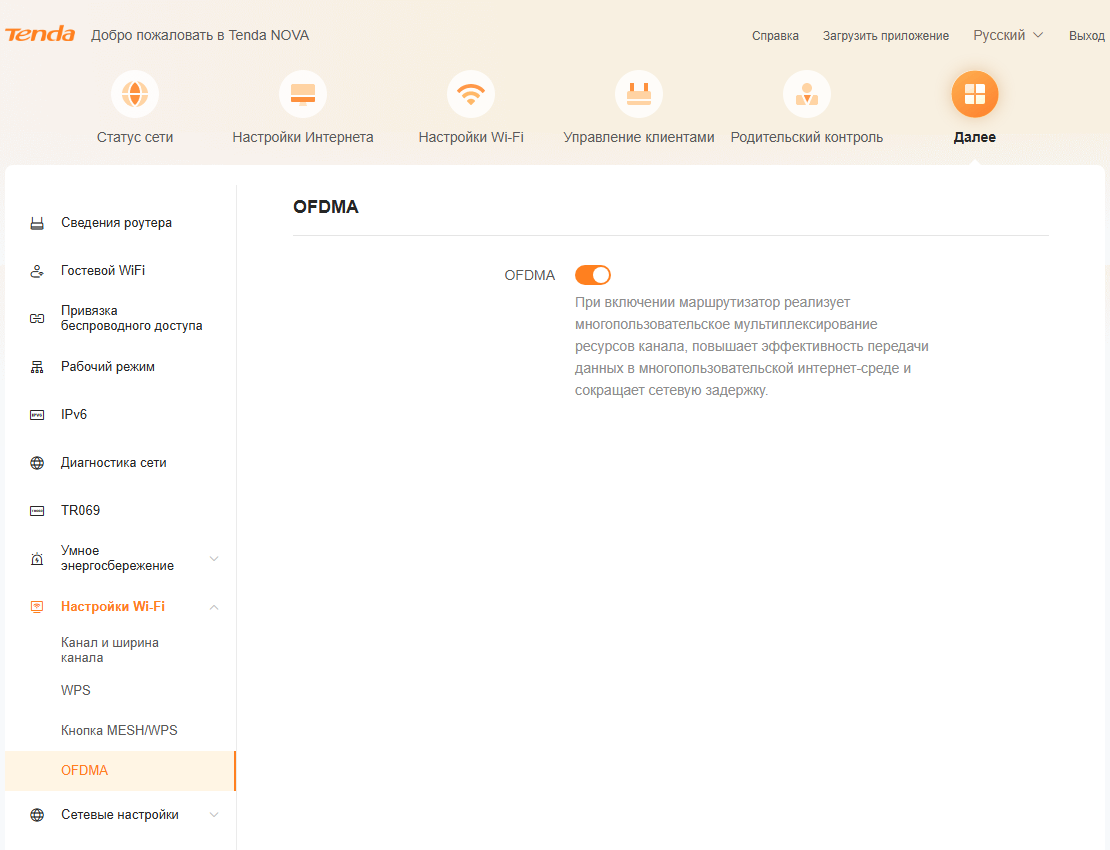Expand Умное энергосбережение chevron

point(214,558)
